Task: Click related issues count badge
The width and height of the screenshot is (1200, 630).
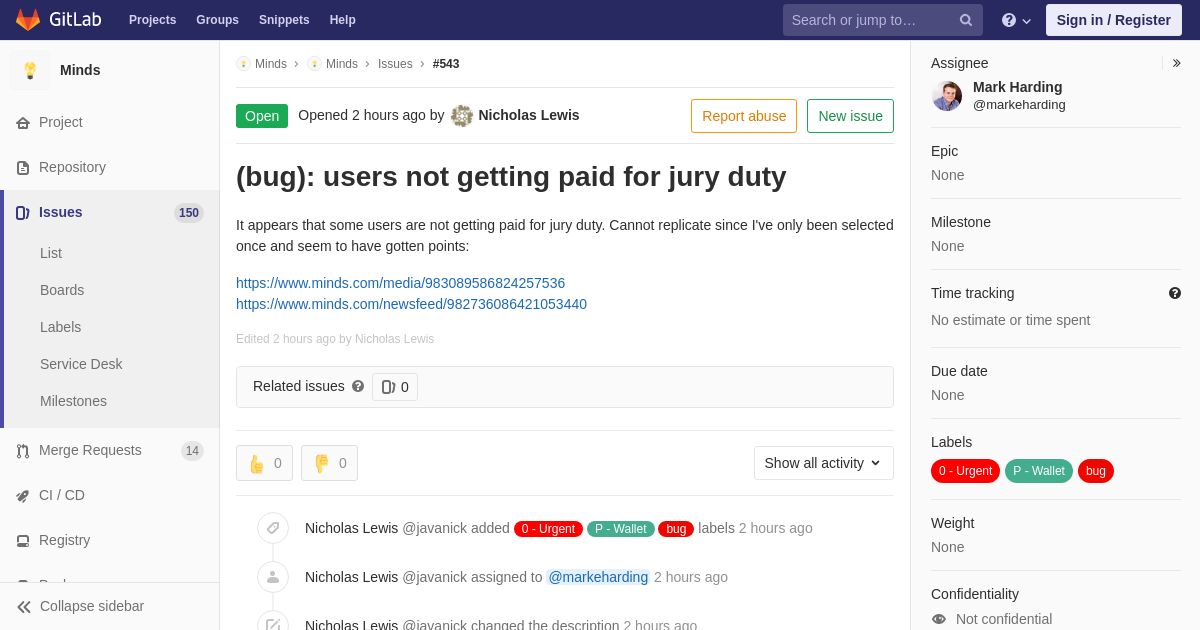Action: 395,387
